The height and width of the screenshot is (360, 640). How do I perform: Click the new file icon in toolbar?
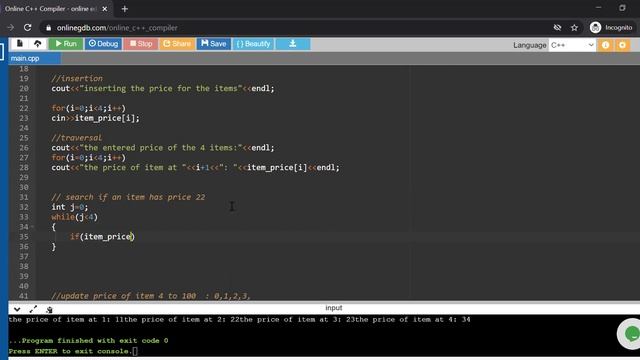(20, 44)
